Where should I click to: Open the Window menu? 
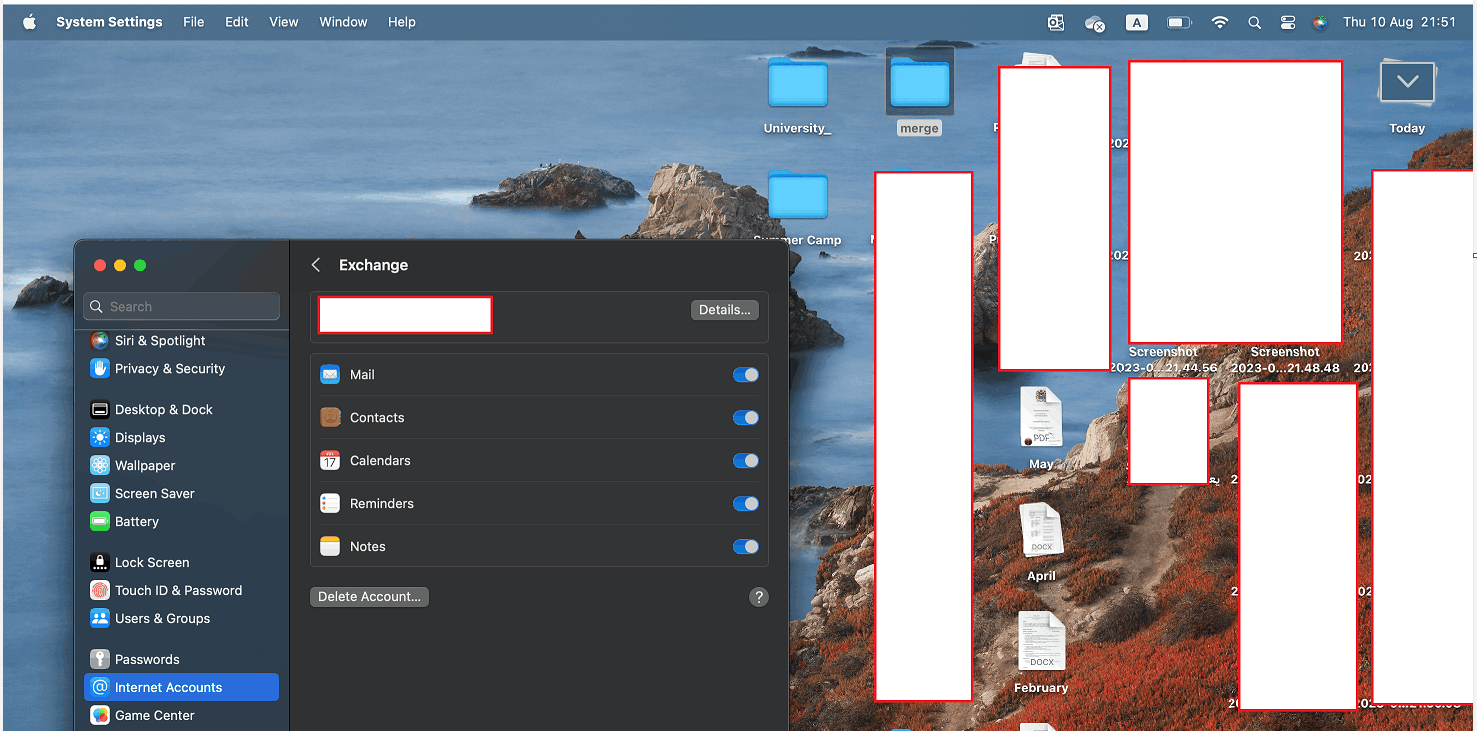click(x=343, y=22)
